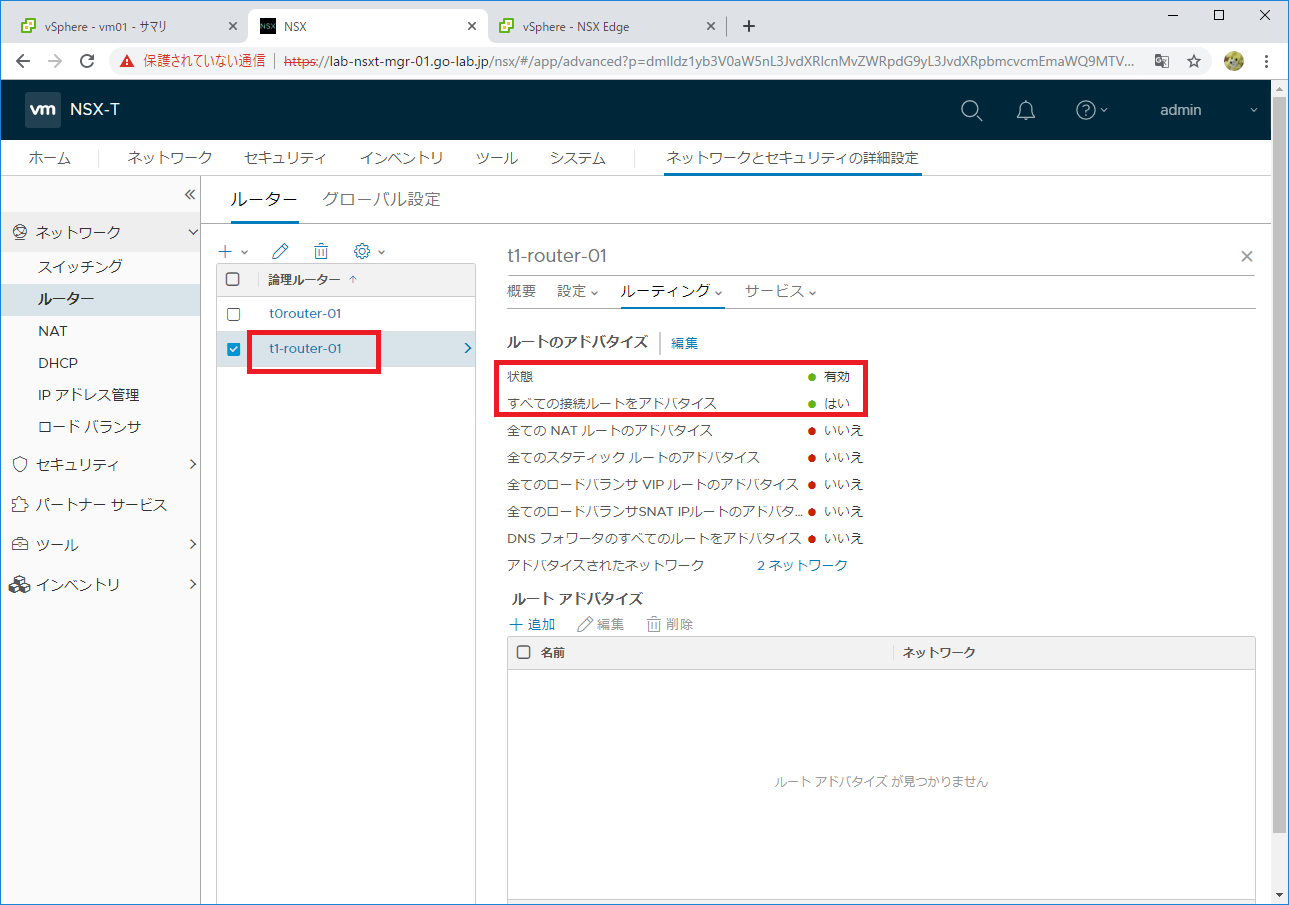Screen dimensions: 1289x905
Task: Go to the ホーム top menu
Action: 49,158
